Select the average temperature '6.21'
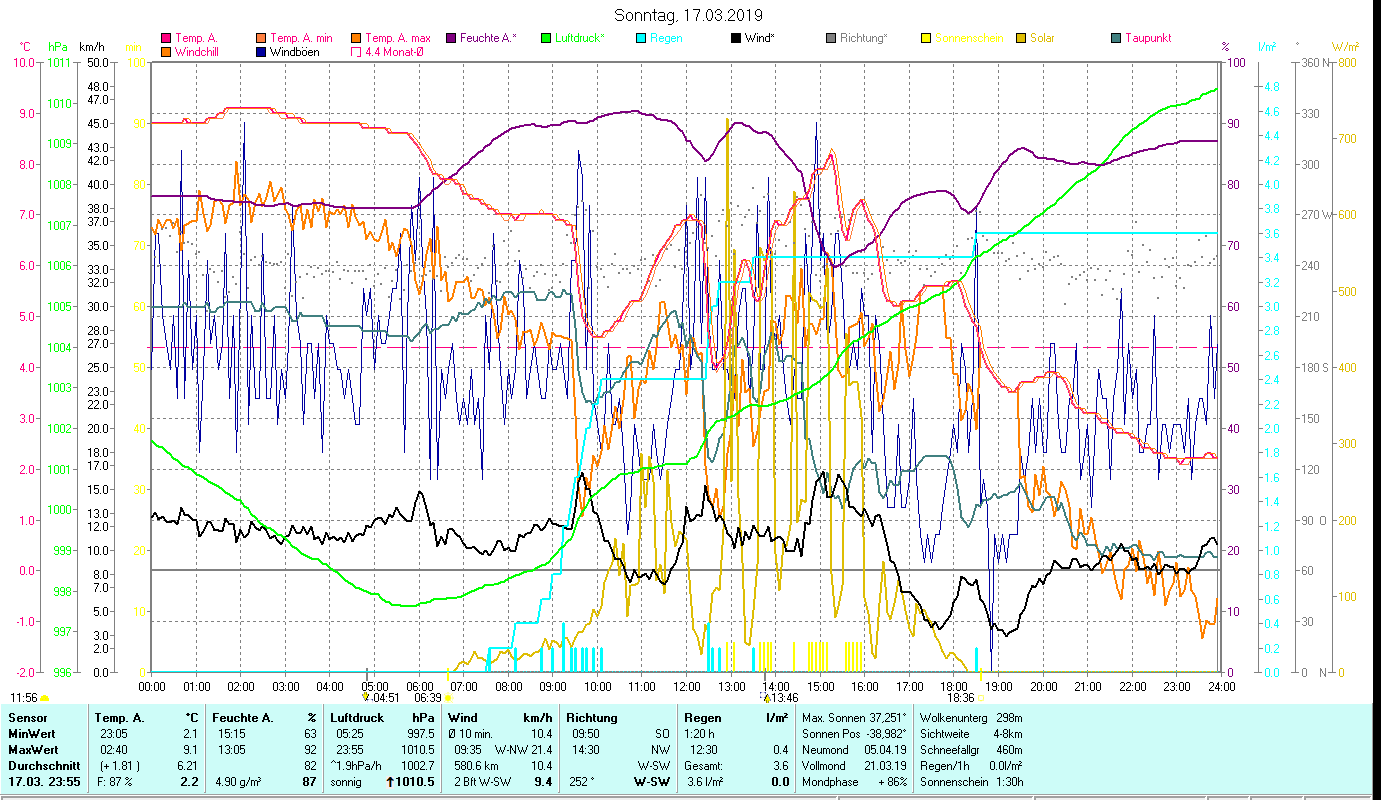Image resolution: width=1381 pixels, height=800 pixels. [187, 765]
